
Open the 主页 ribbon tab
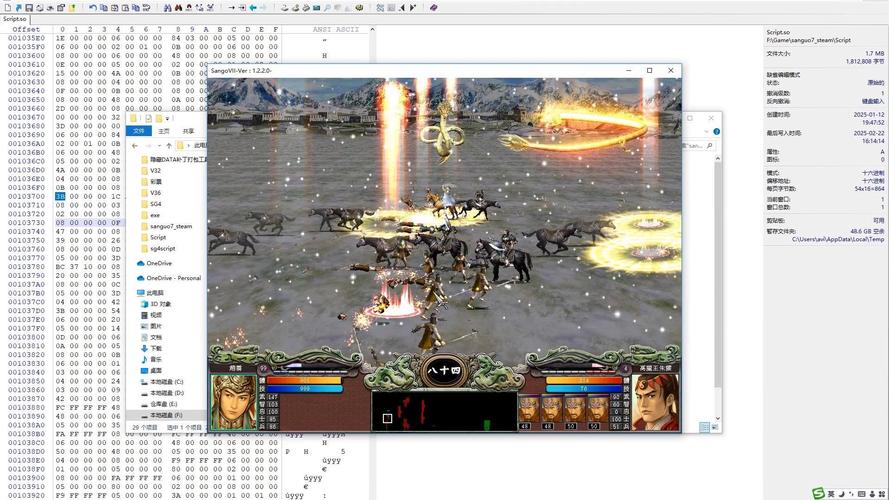tap(164, 131)
